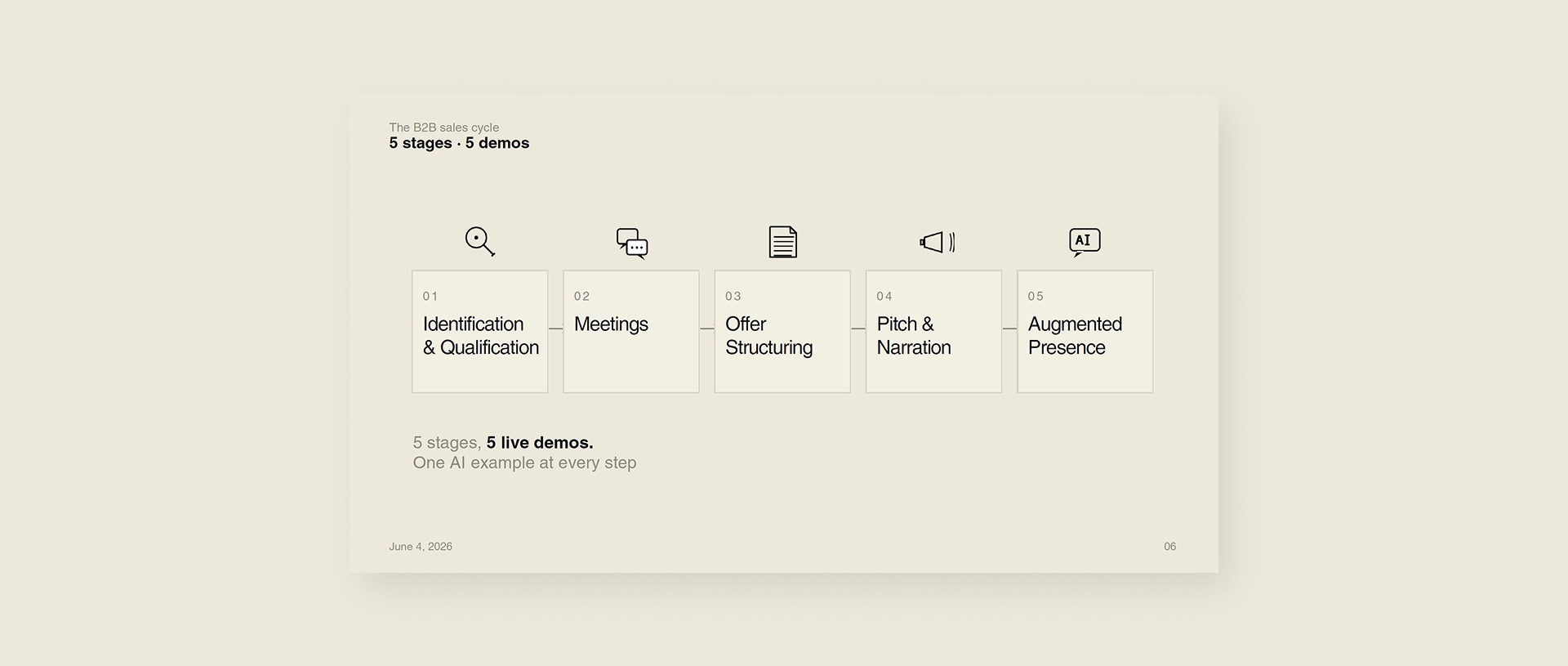Select the Pitch & Narration stage box

click(933, 332)
